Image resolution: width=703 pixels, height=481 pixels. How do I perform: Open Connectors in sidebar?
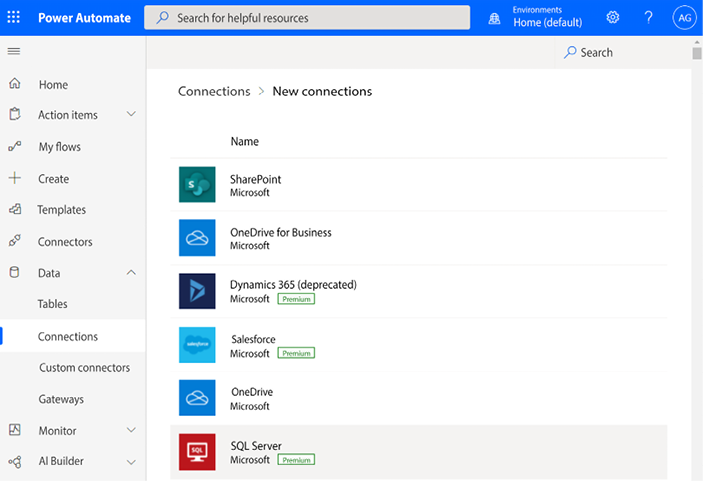tap(65, 242)
